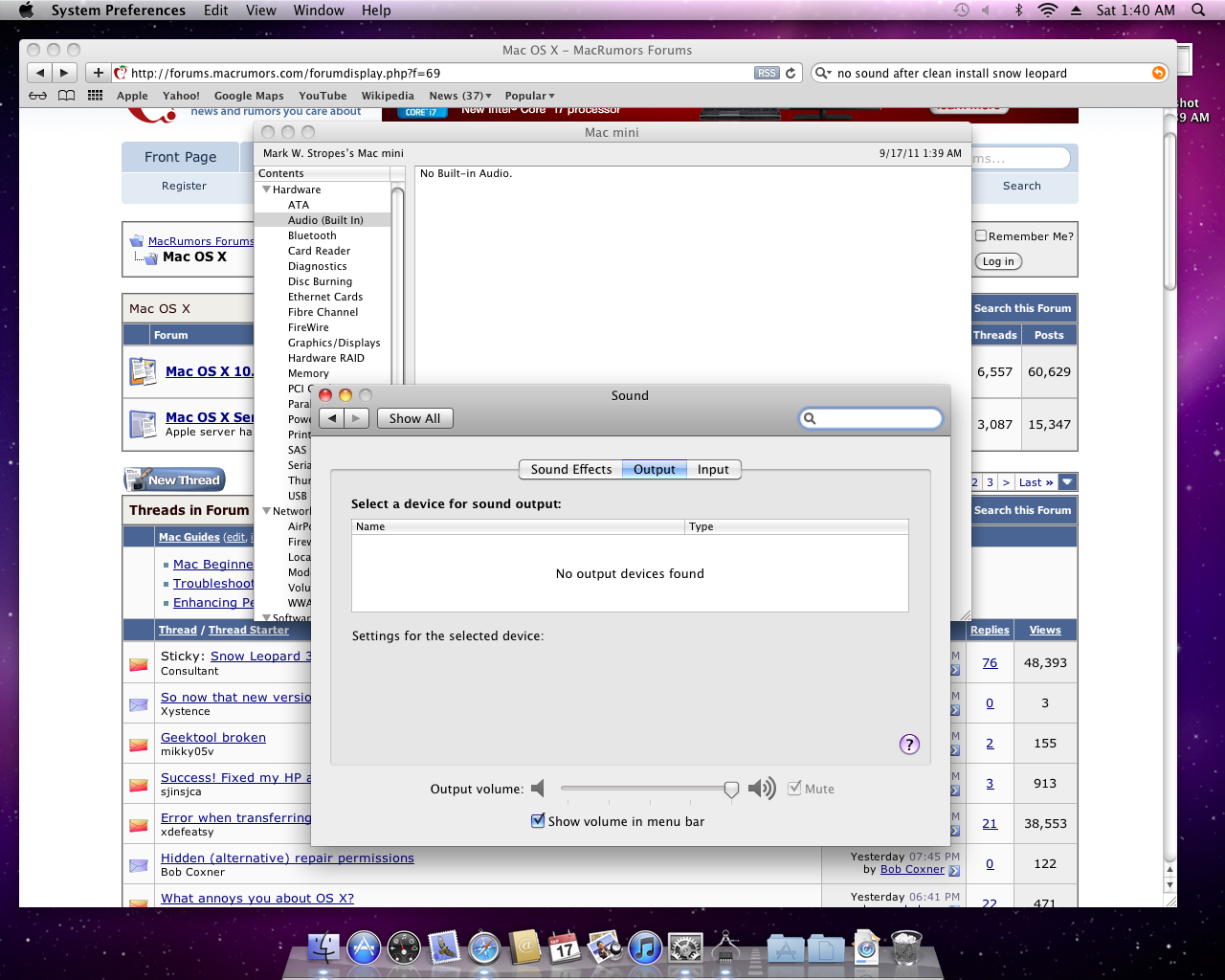Click the New Thread button
1225x980 pixels.
coord(174,479)
